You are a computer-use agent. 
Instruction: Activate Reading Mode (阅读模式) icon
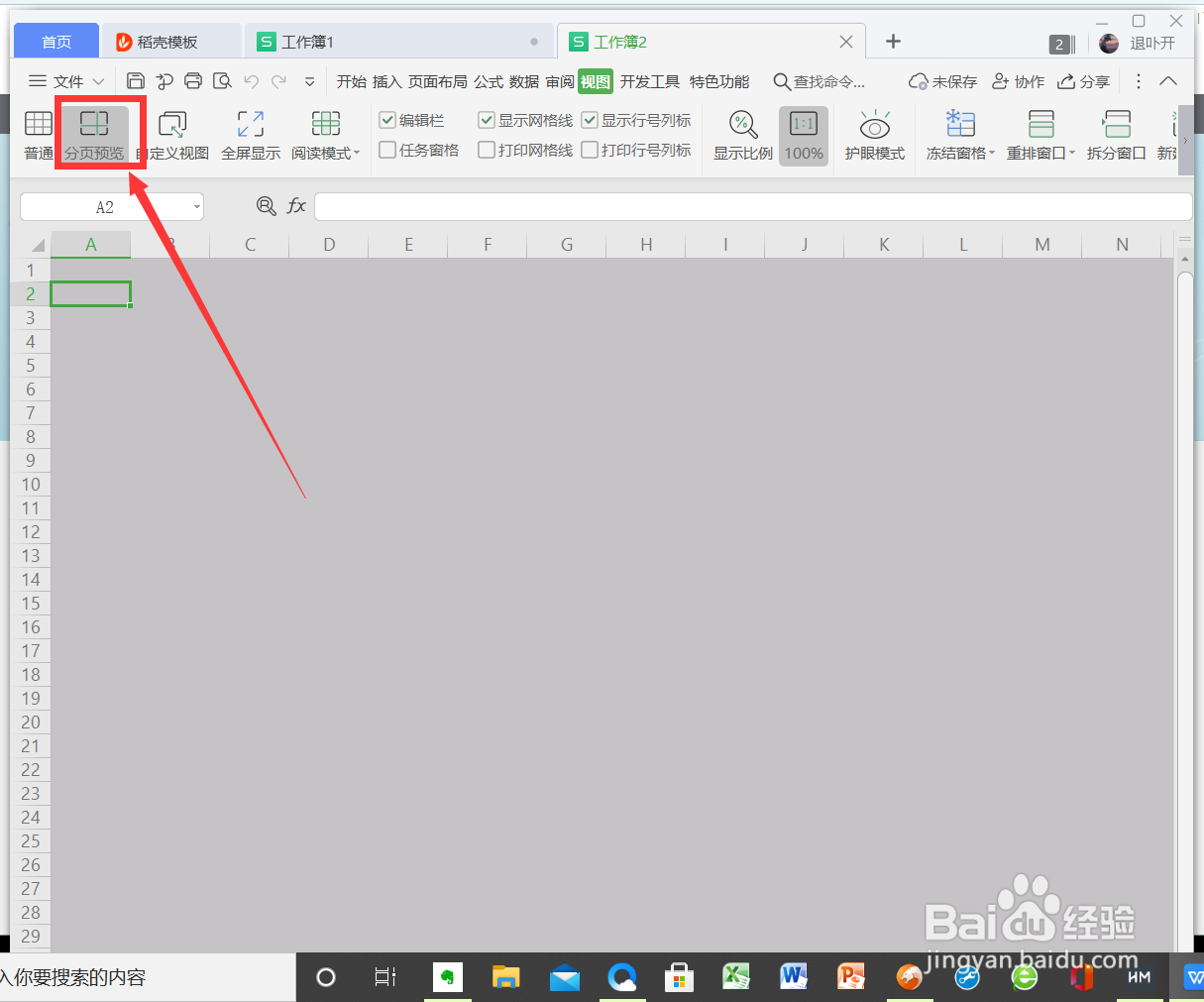click(325, 124)
